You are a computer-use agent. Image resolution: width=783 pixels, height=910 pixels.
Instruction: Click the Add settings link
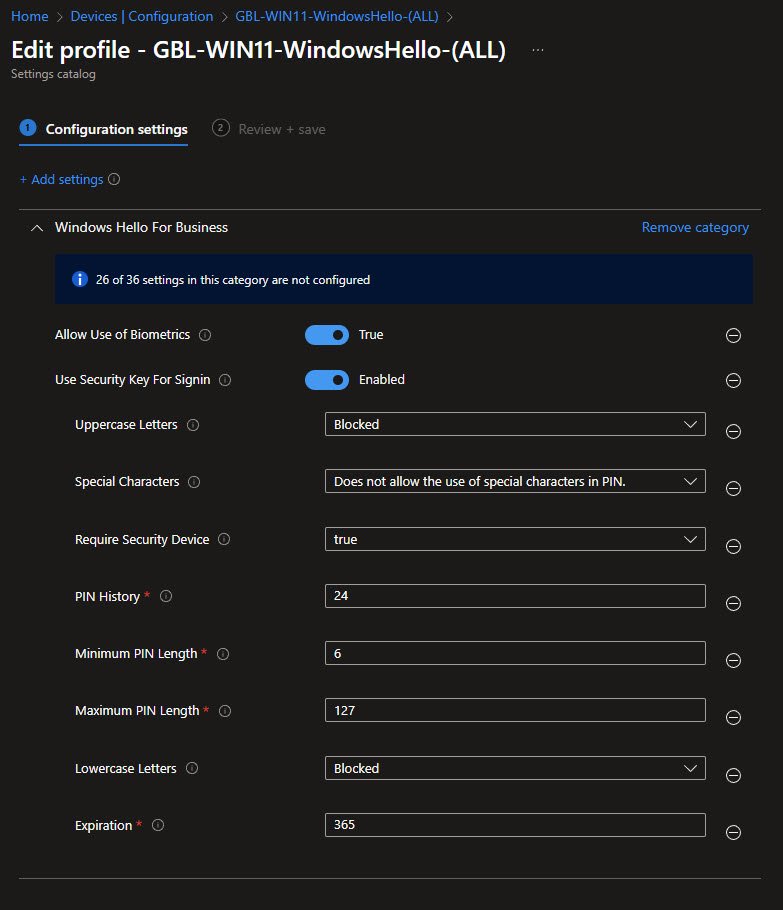click(61, 180)
